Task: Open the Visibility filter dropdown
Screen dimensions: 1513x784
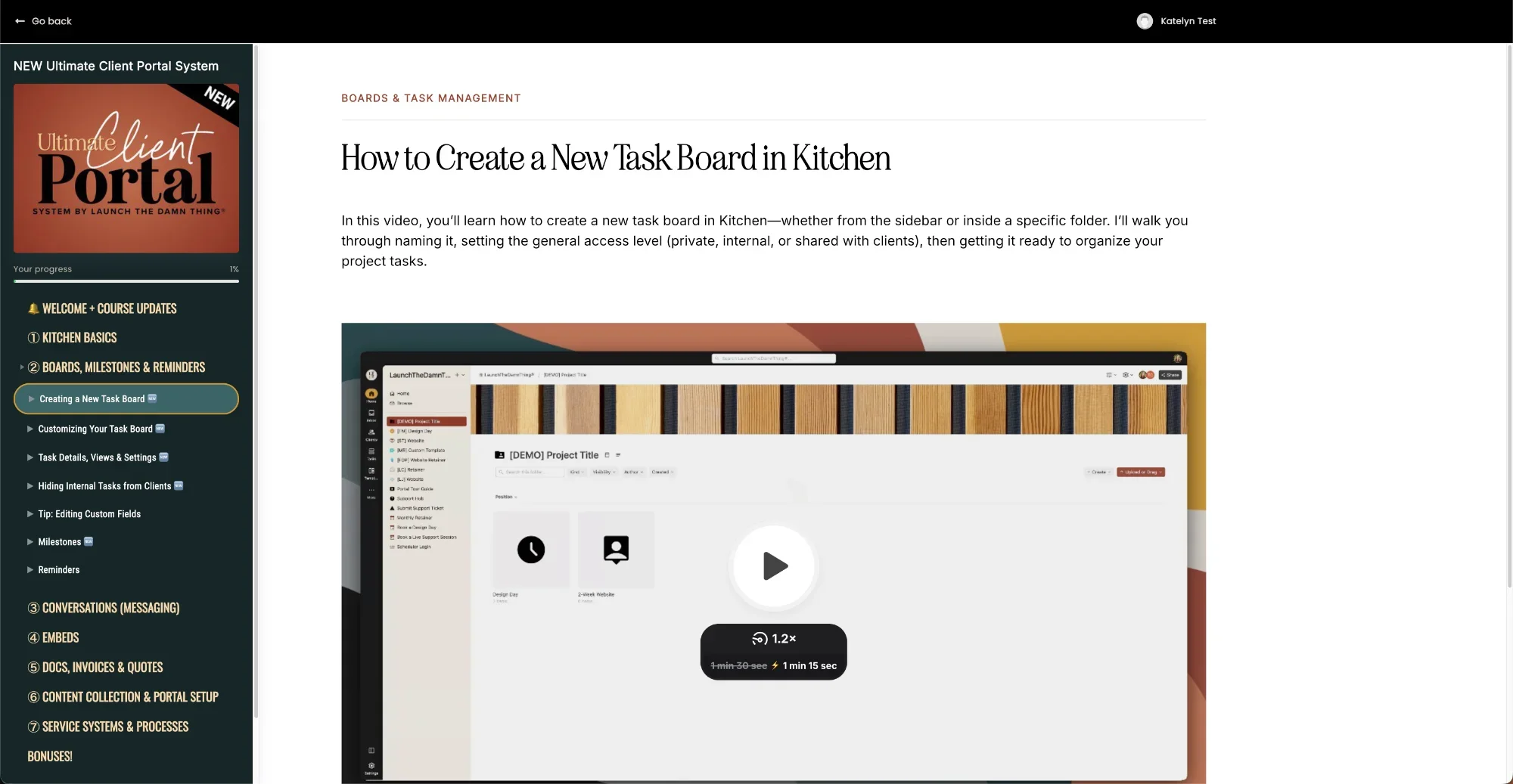Action: coord(602,472)
